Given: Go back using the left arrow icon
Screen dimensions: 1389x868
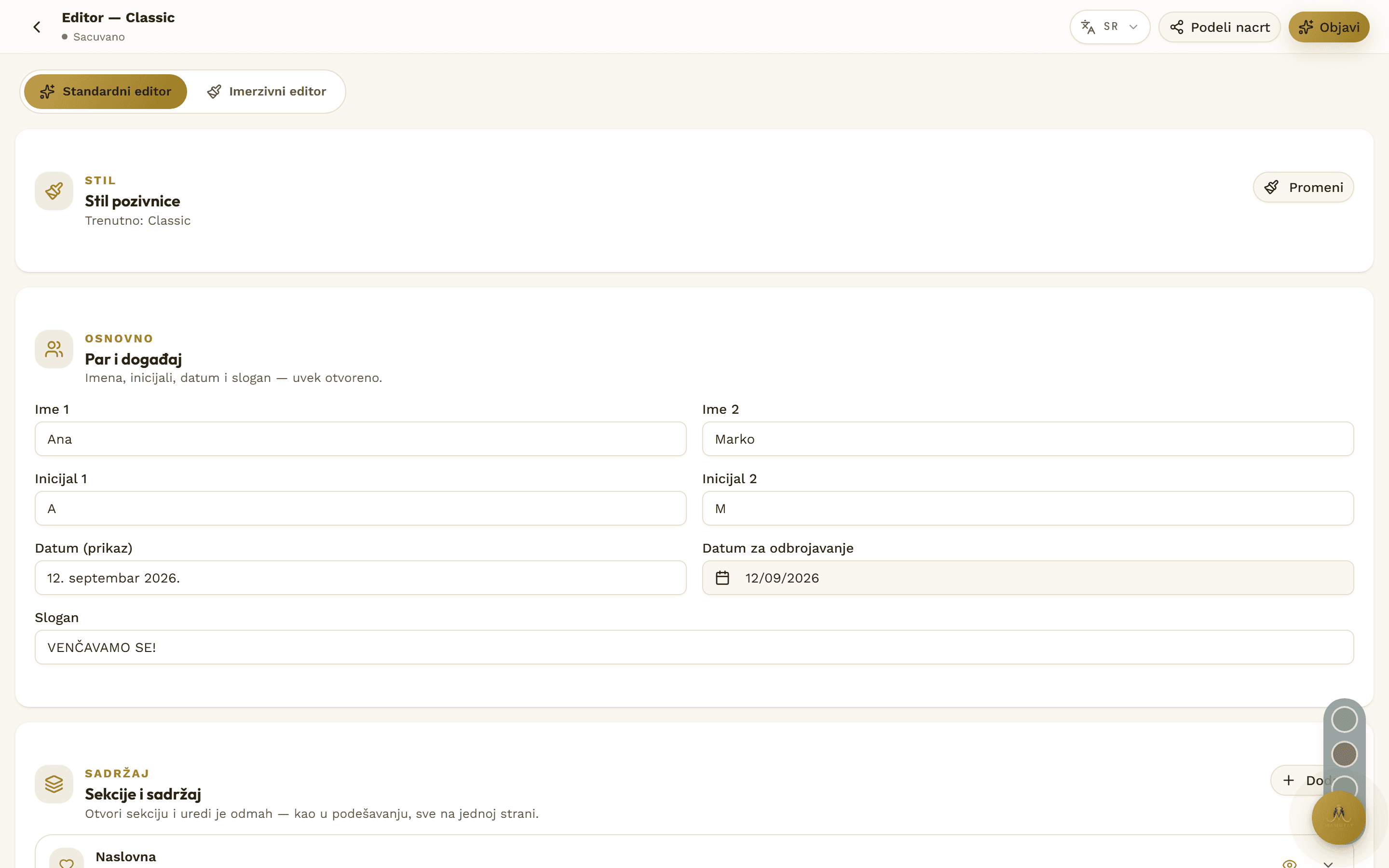Looking at the screenshot, I should [37, 27].
